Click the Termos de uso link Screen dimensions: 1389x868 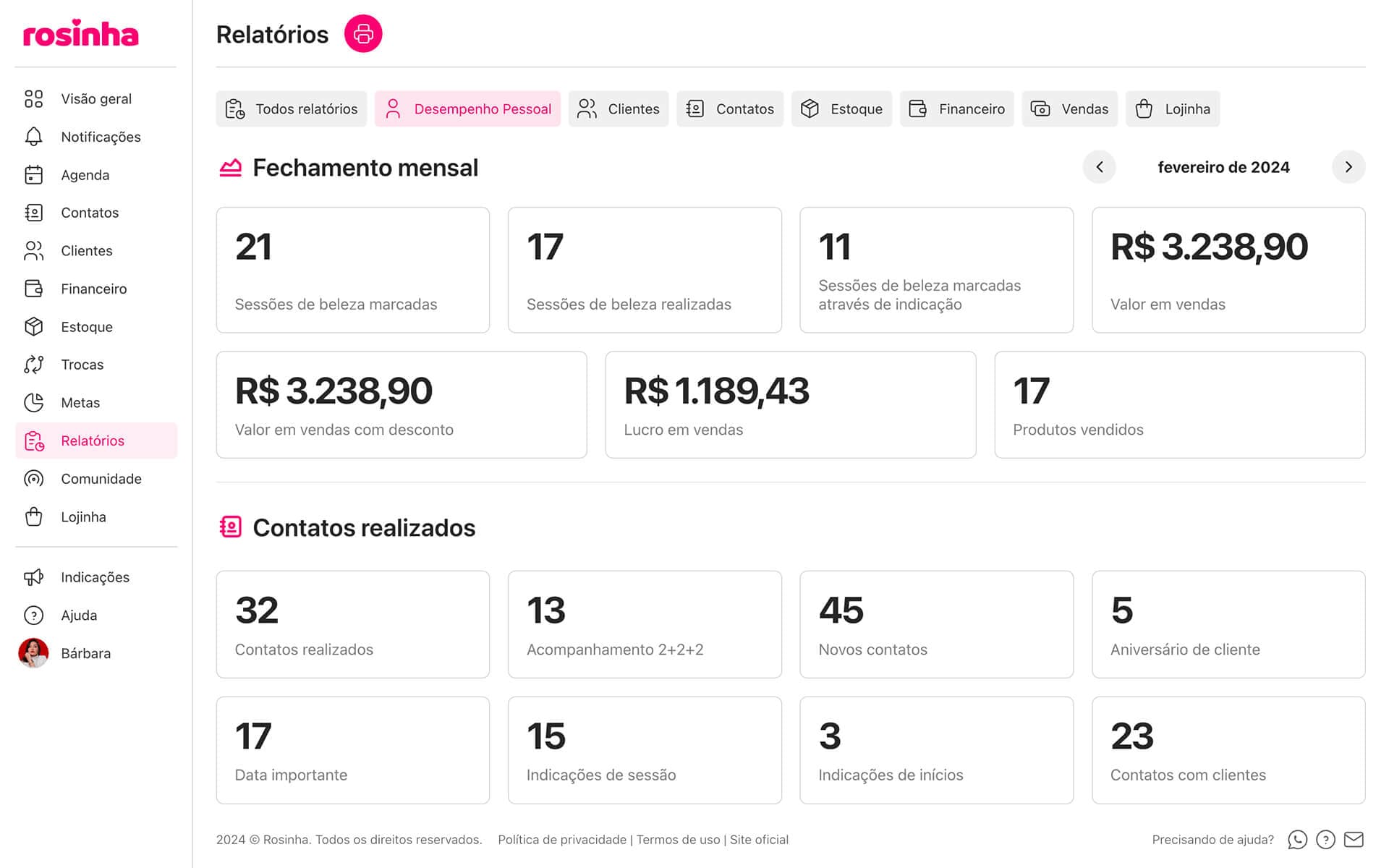(678, 840)
